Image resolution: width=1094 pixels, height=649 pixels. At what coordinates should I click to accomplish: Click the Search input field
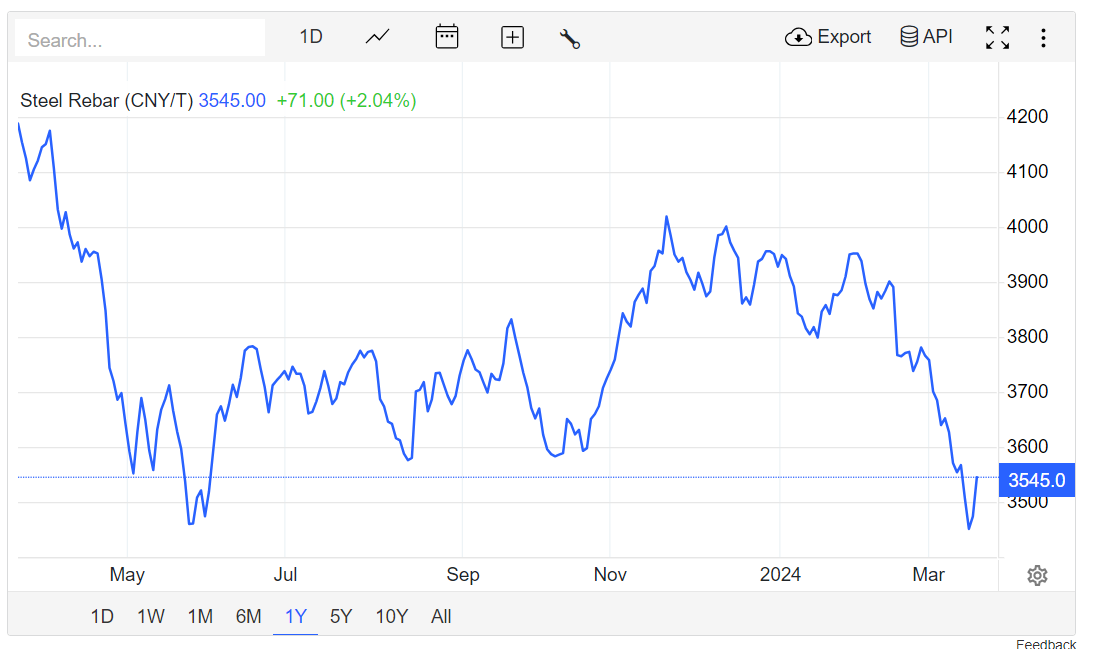coord(140,40)
